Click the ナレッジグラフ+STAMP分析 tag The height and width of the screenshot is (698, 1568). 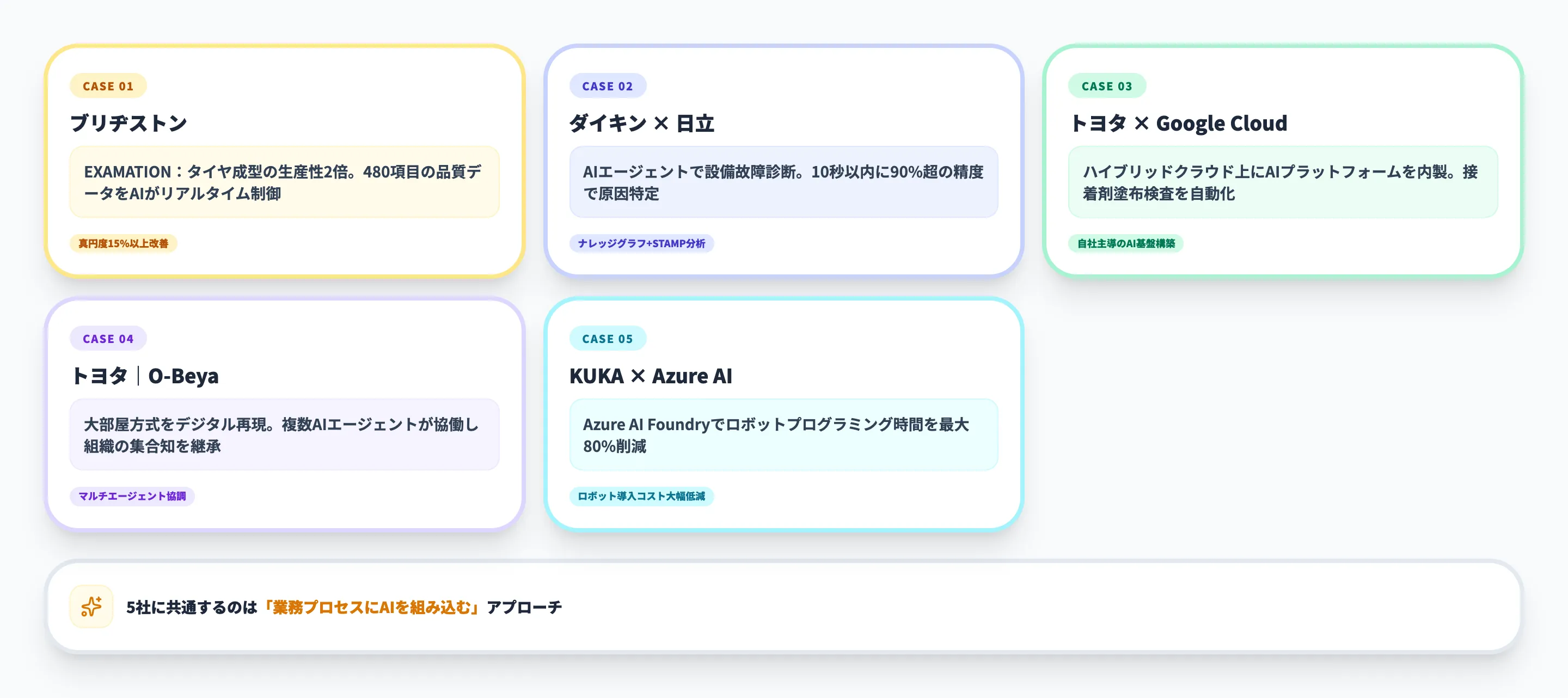pyautogui.click(x=641, y=243)
